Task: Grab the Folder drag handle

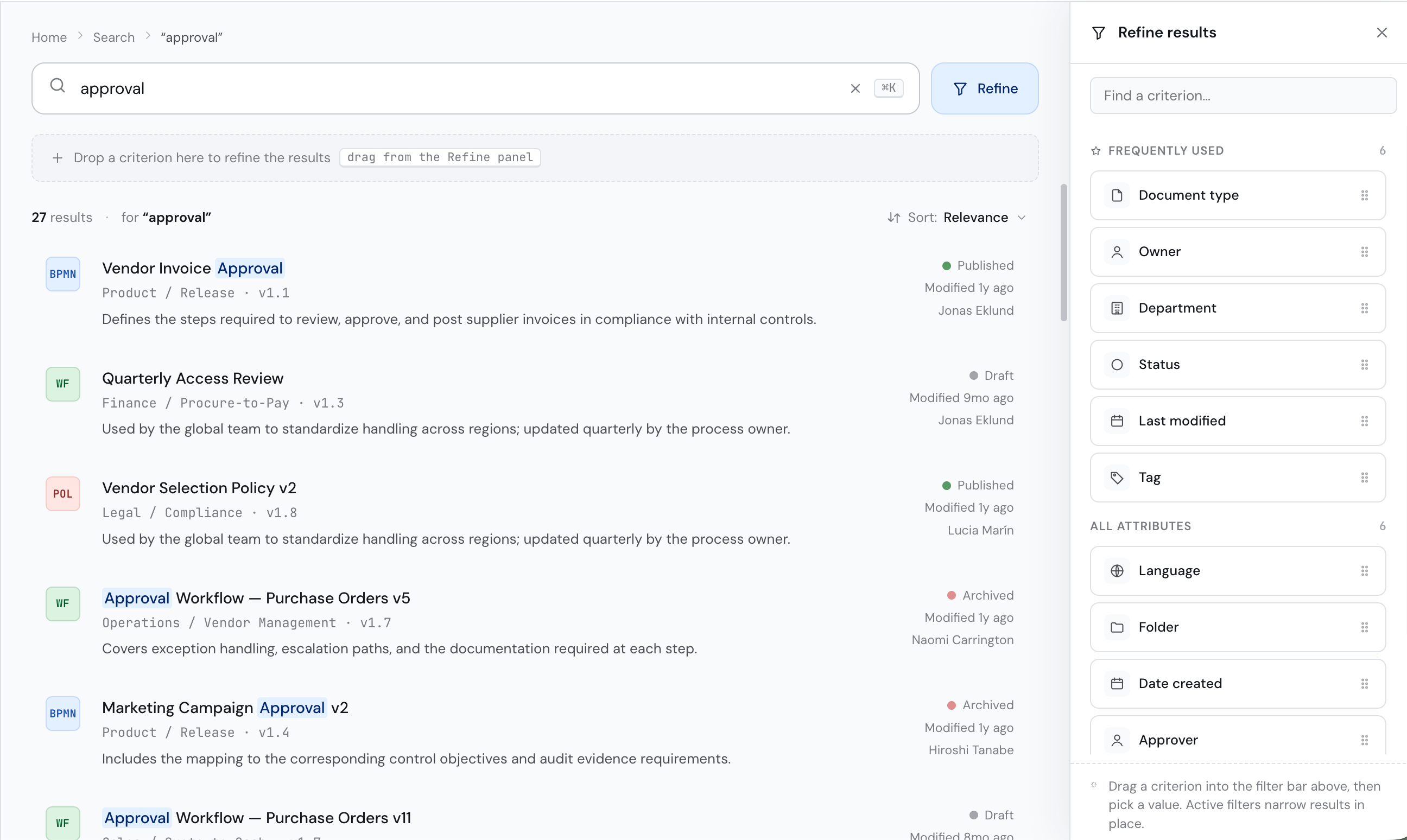Action: pos(1364,627)
